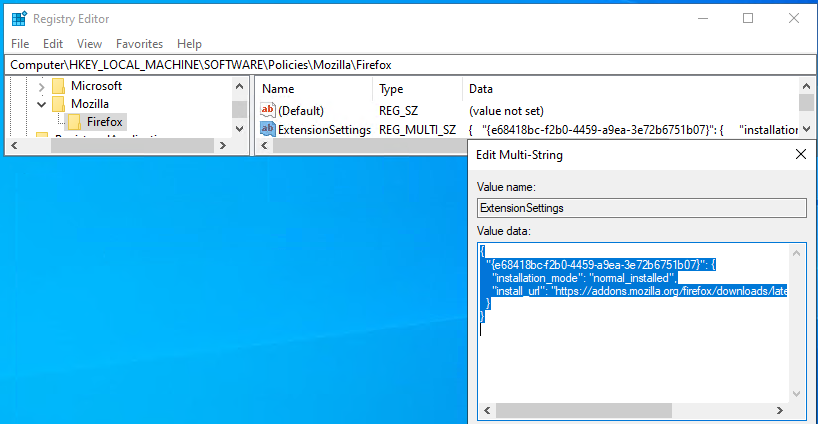
Task: Click the Mozilla folder icon
Action: click(58, 104)
